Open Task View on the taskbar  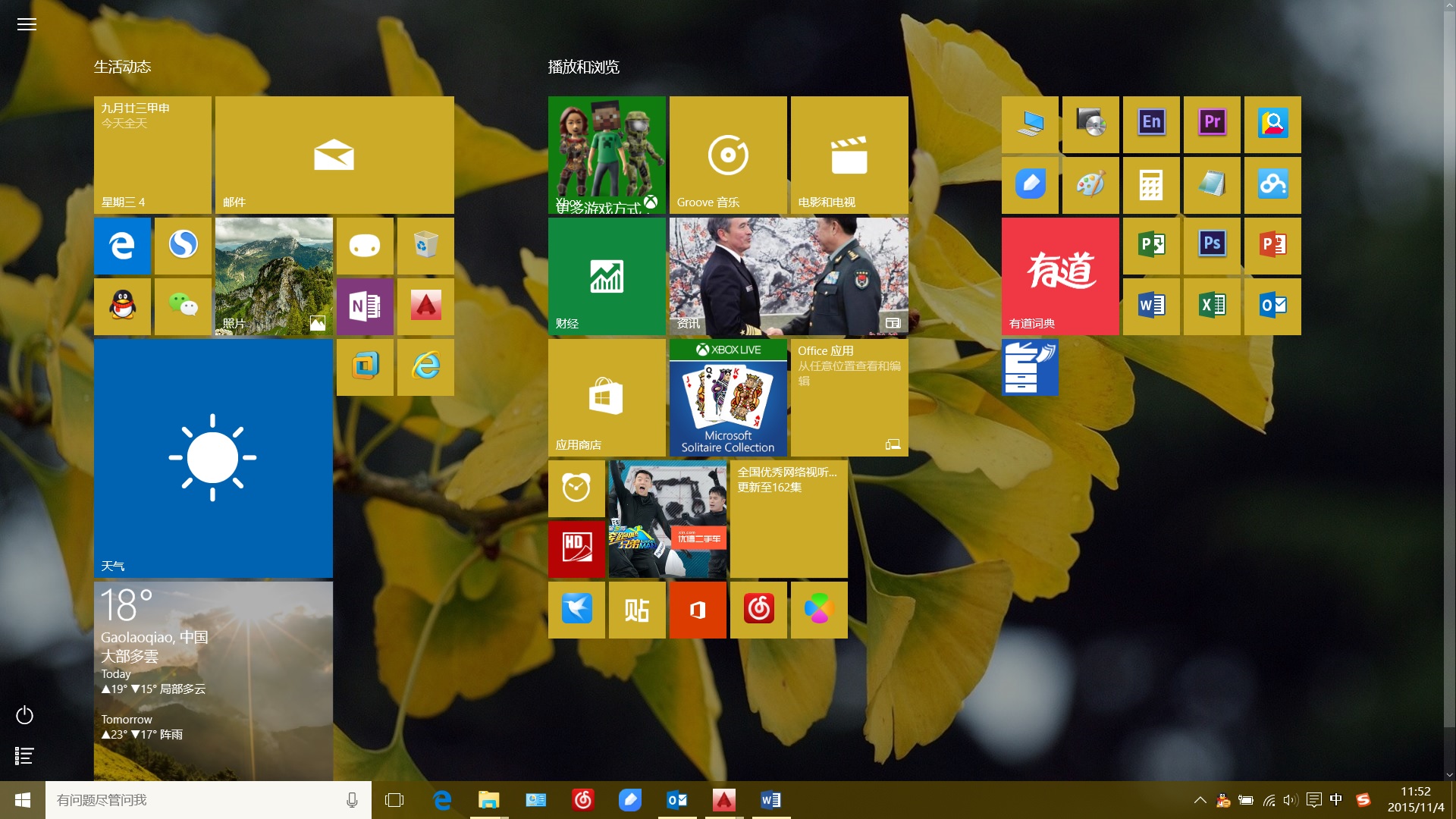click(394, 800)
